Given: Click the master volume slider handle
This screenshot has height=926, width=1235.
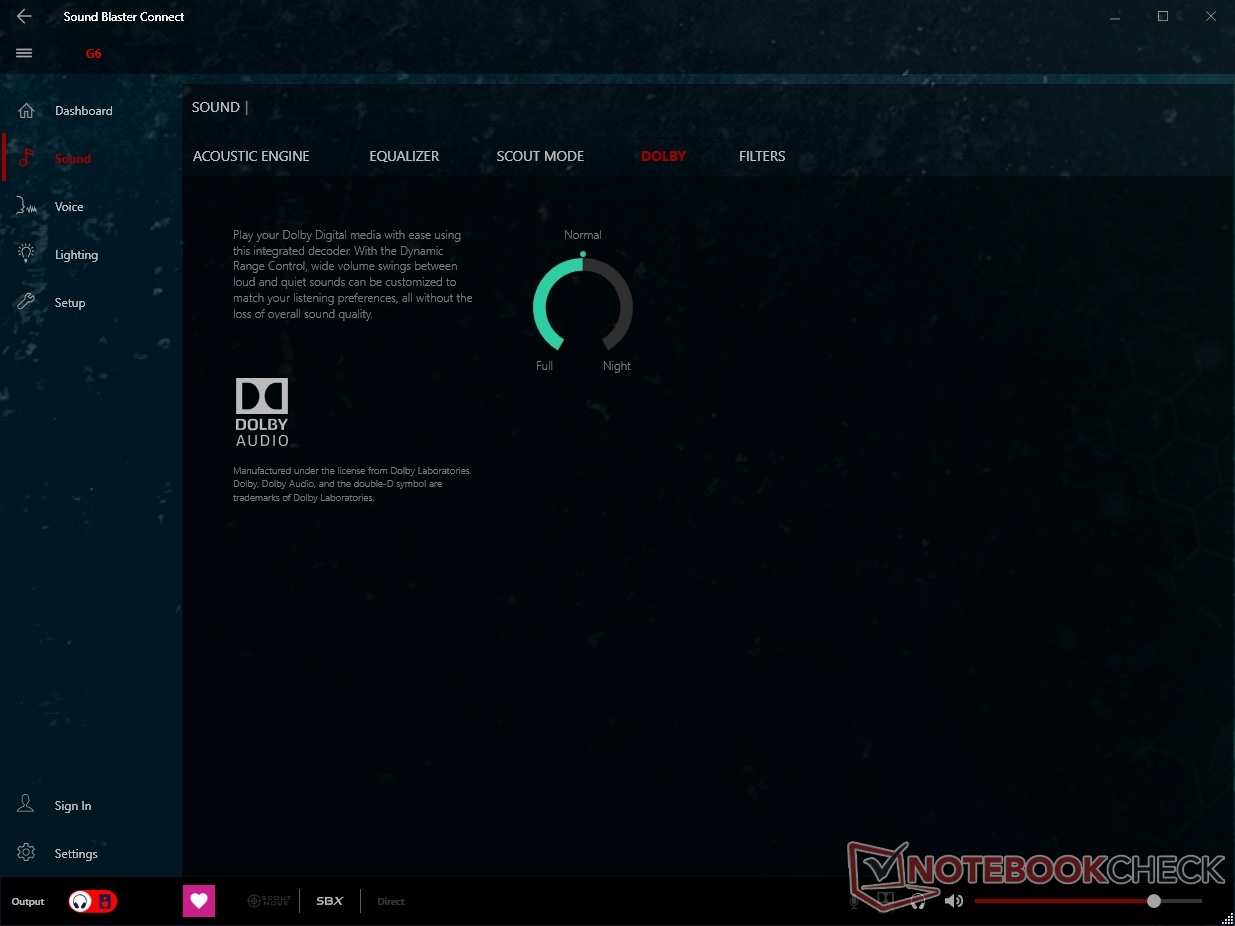Looking at the screenshot, I should (1154, 901).
